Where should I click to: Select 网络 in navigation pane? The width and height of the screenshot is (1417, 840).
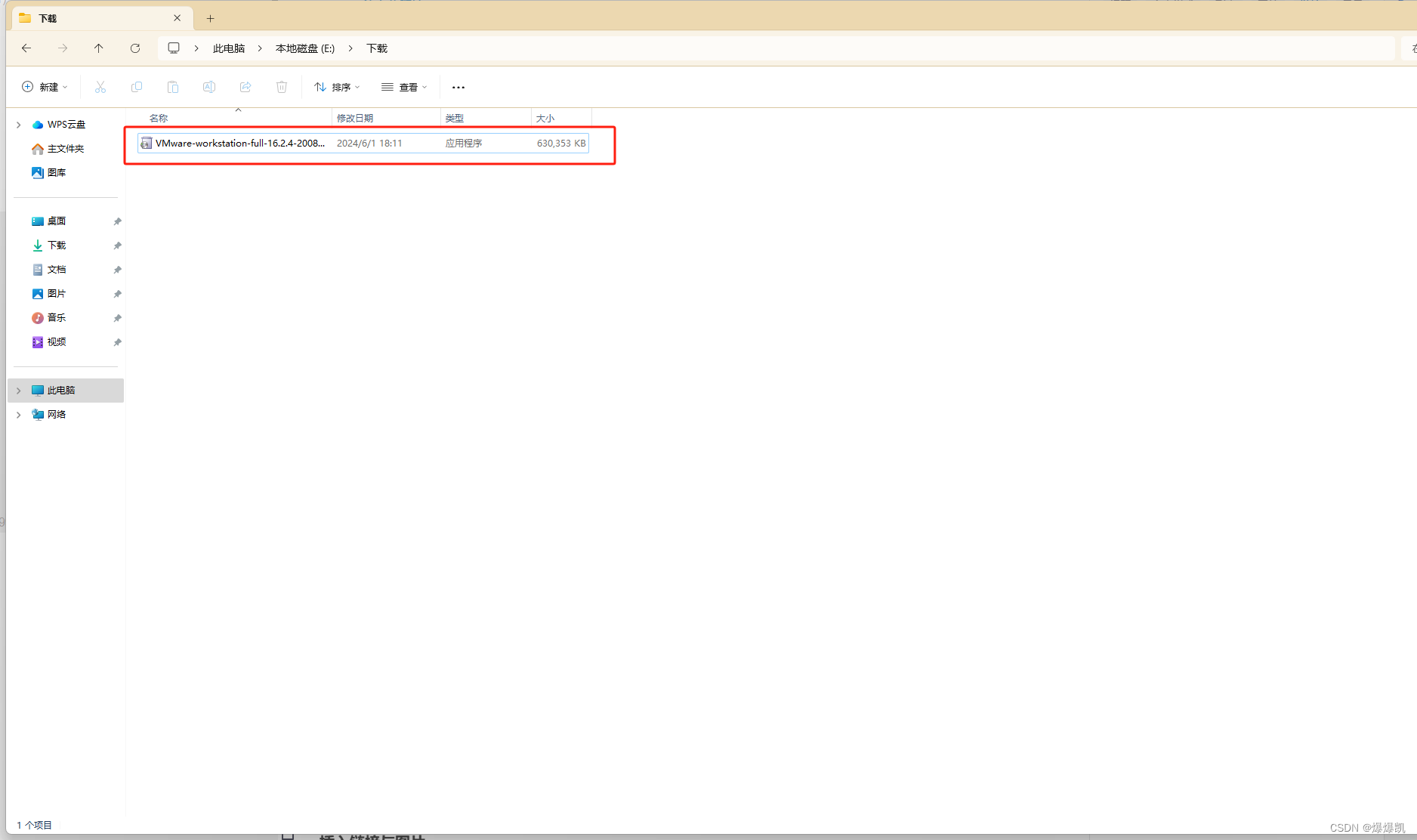[x=57, y=415]
